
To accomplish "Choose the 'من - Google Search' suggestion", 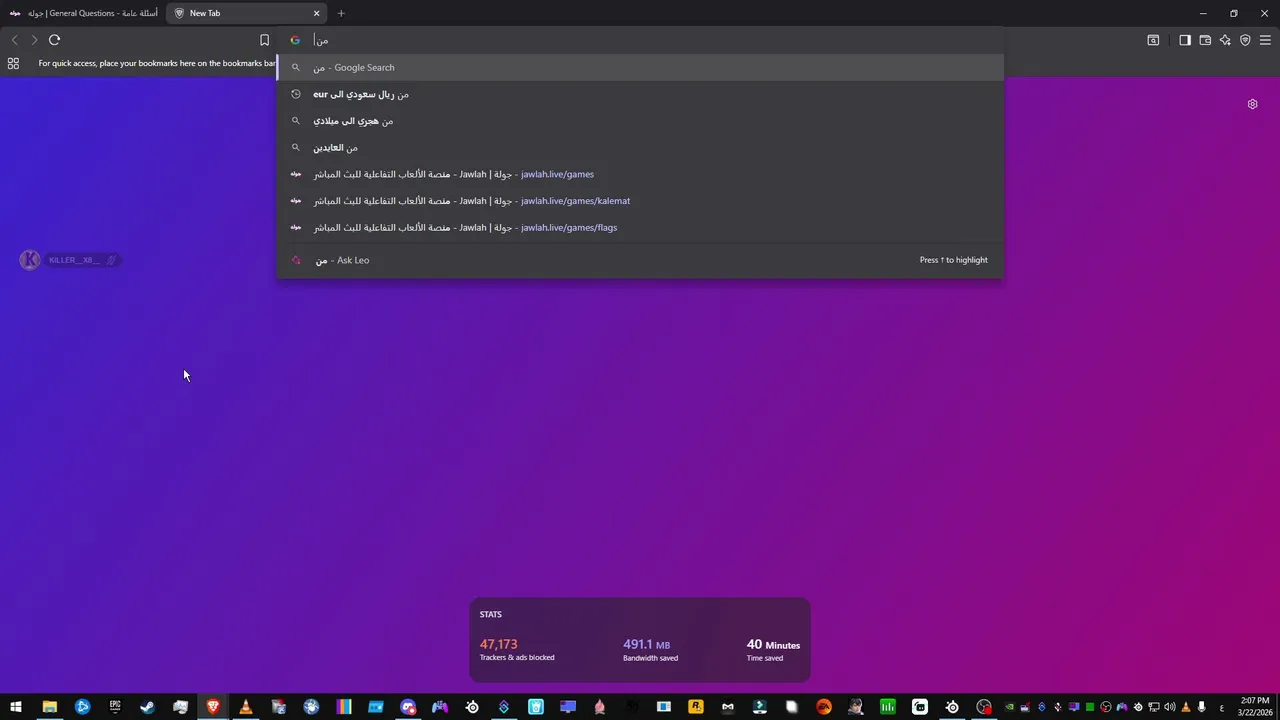I will pyautogui.click(x=640, y=67).
